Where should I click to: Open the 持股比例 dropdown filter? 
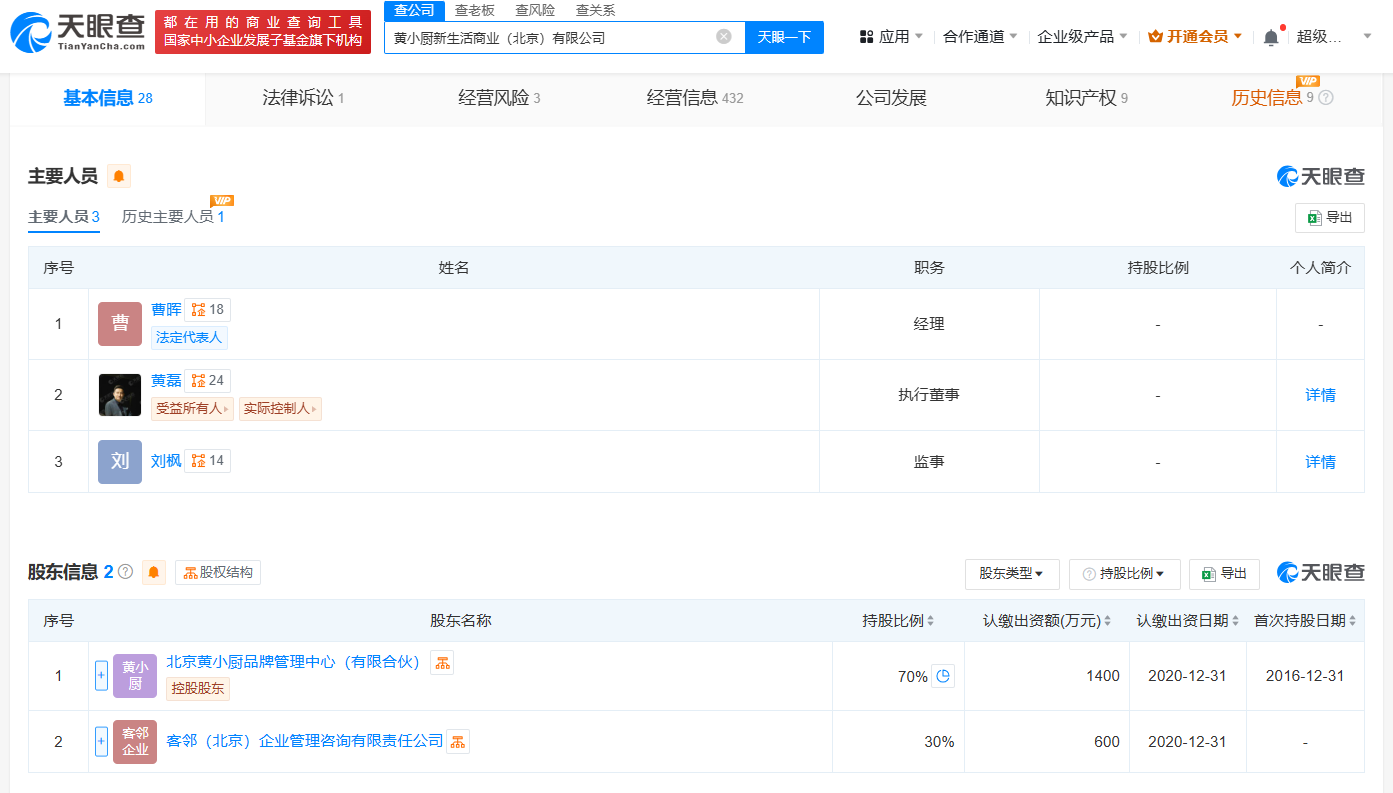point(1124,574)
